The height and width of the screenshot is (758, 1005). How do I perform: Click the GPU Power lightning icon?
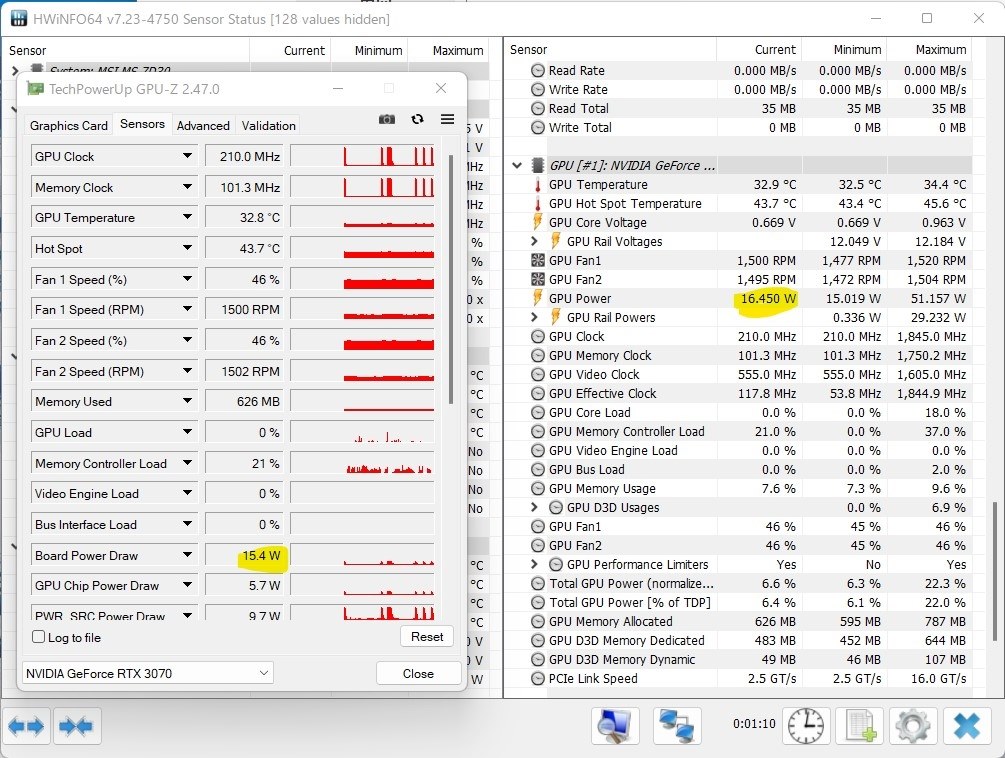pos(538,298)
